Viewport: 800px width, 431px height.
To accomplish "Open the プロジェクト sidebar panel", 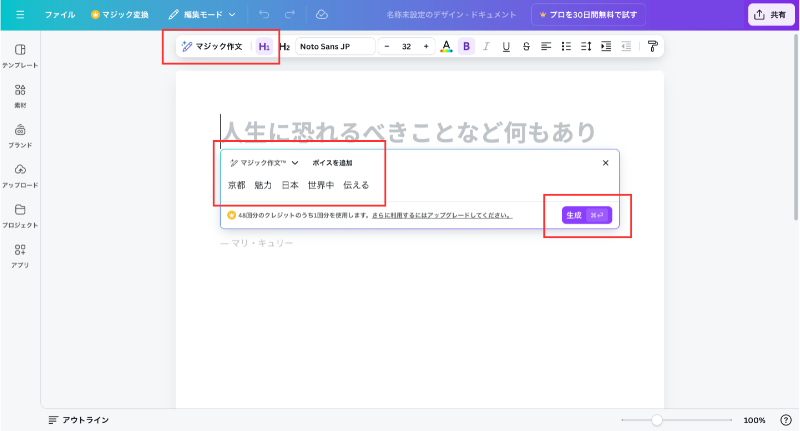I will 20,216.
